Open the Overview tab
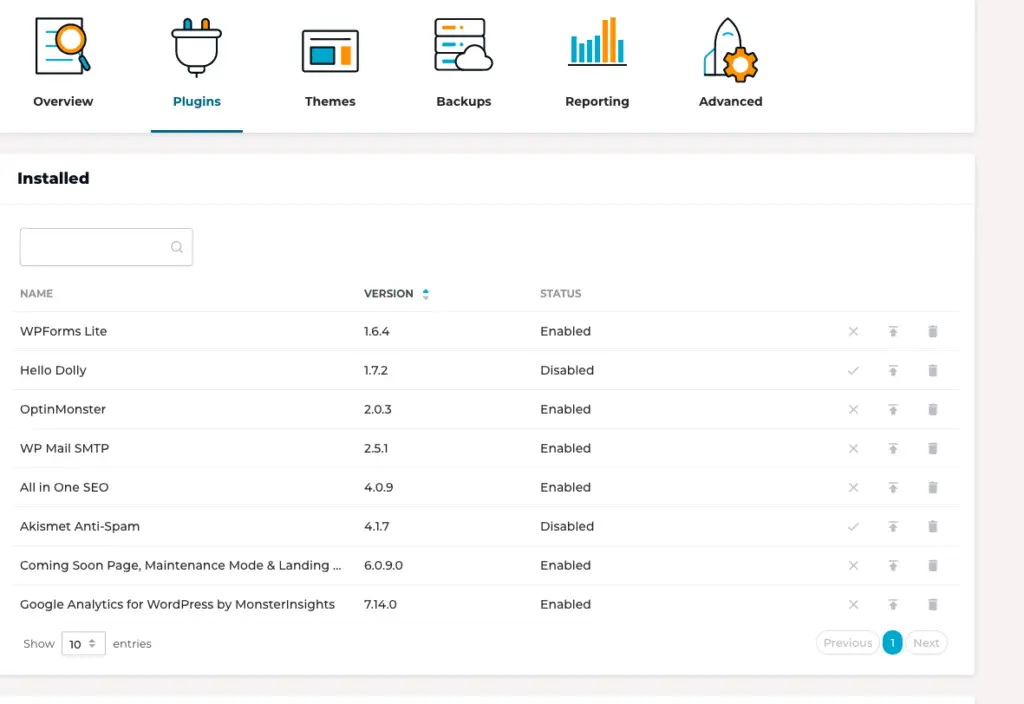This screenshot has width=1024, height=704. click(x=63, y=64)
